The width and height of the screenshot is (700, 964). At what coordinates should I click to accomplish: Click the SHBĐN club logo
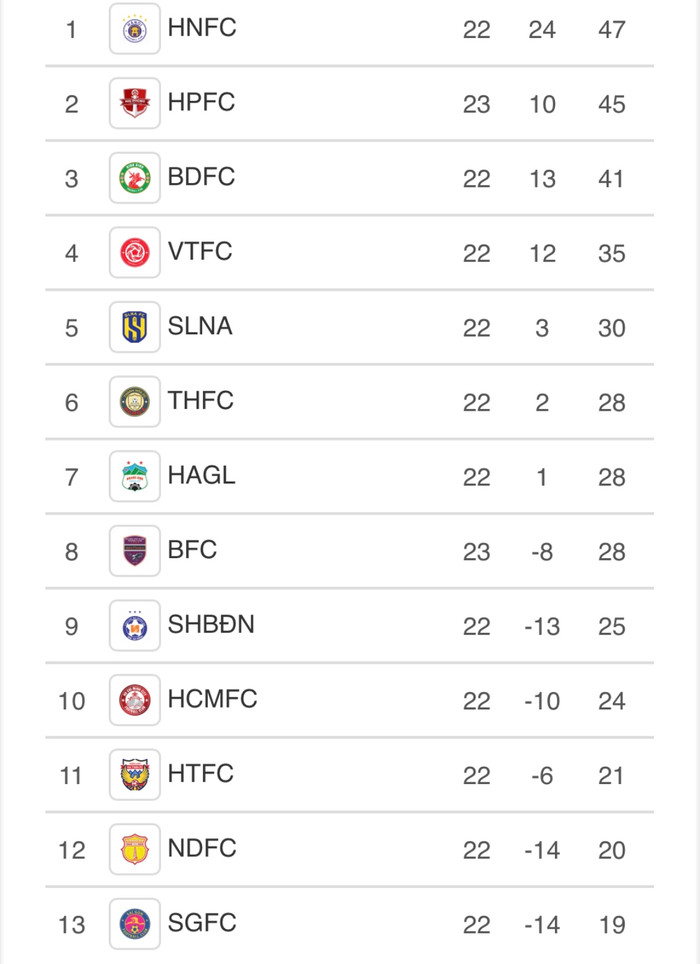tap(134, 626)
